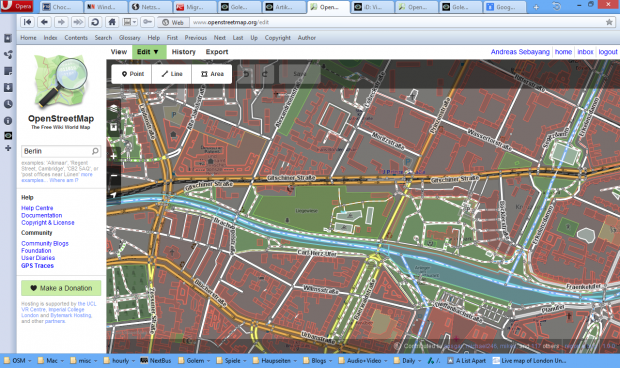This screenshot has width=620, height=368.
Task: Switch to the History tab
Action: click(x=183, y=52)
